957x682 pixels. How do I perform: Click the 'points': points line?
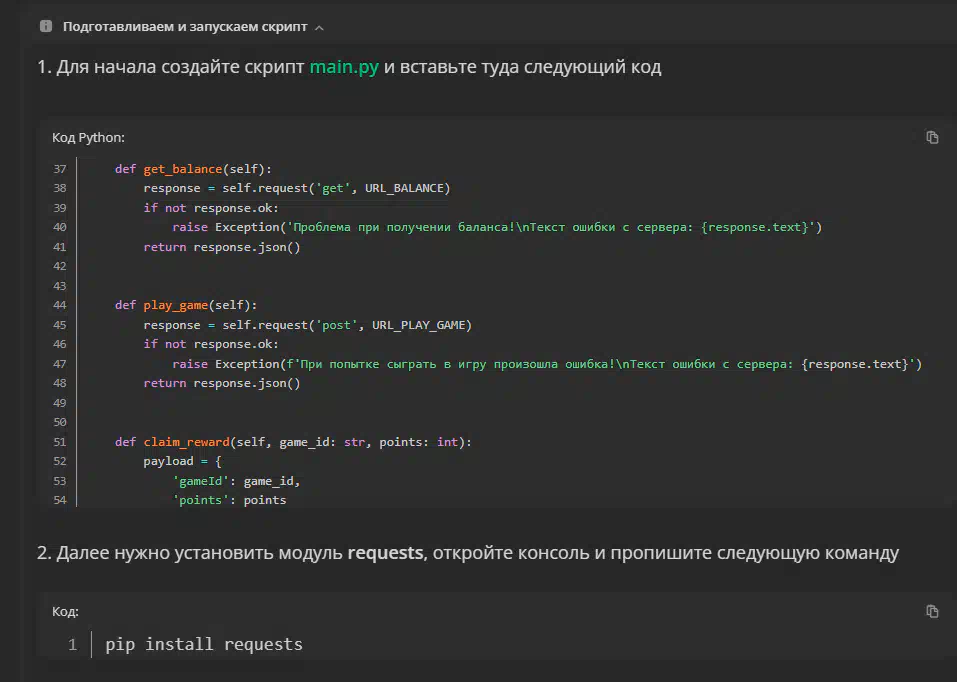tap(229, 500)
